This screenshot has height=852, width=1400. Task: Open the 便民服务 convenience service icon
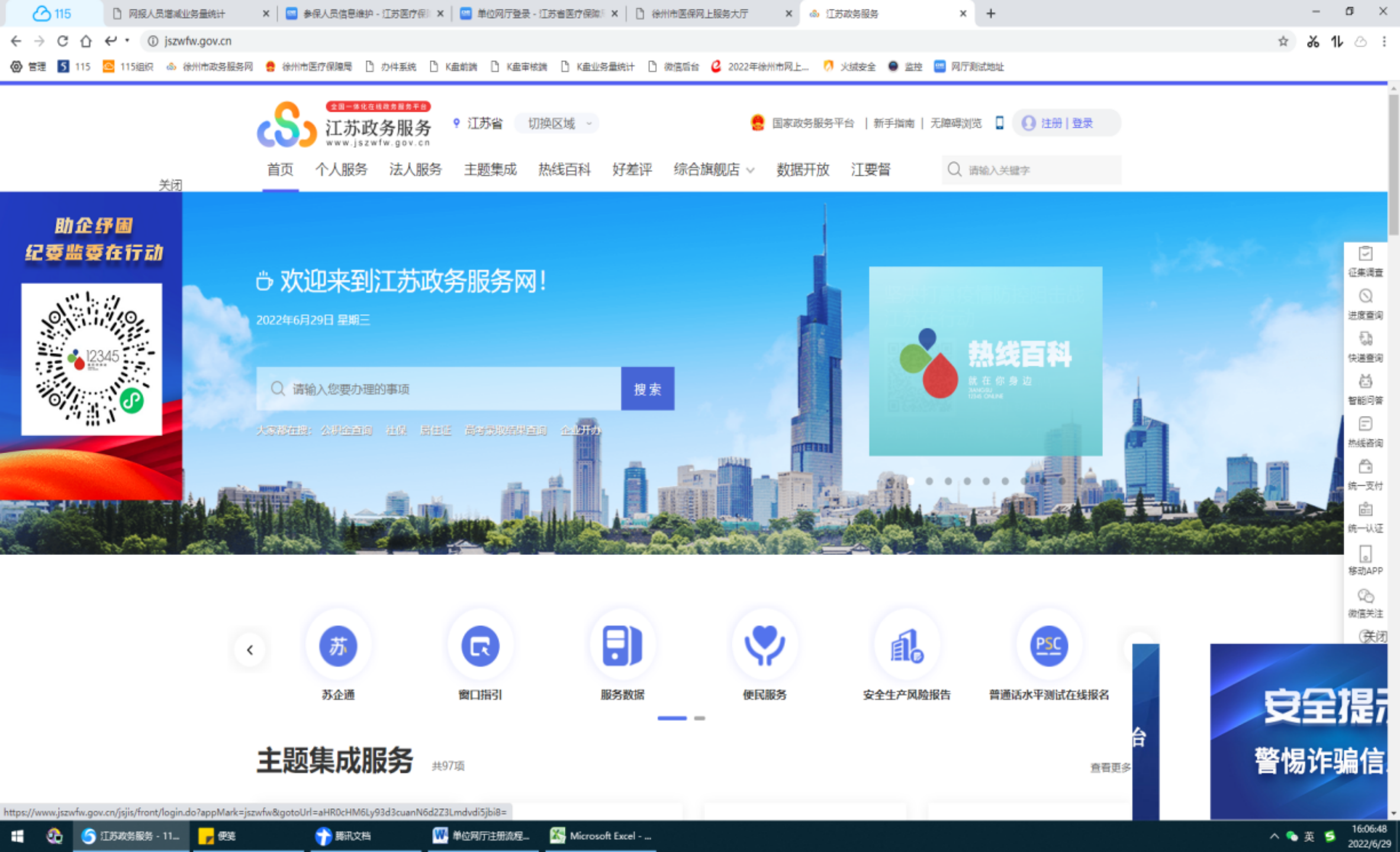764,646
